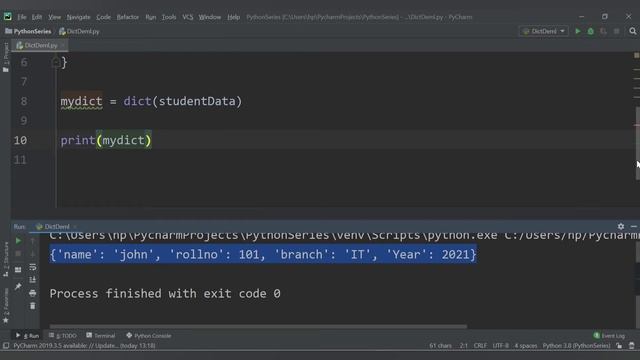Toggle soft-wrap in Run console

pos(33,267)
